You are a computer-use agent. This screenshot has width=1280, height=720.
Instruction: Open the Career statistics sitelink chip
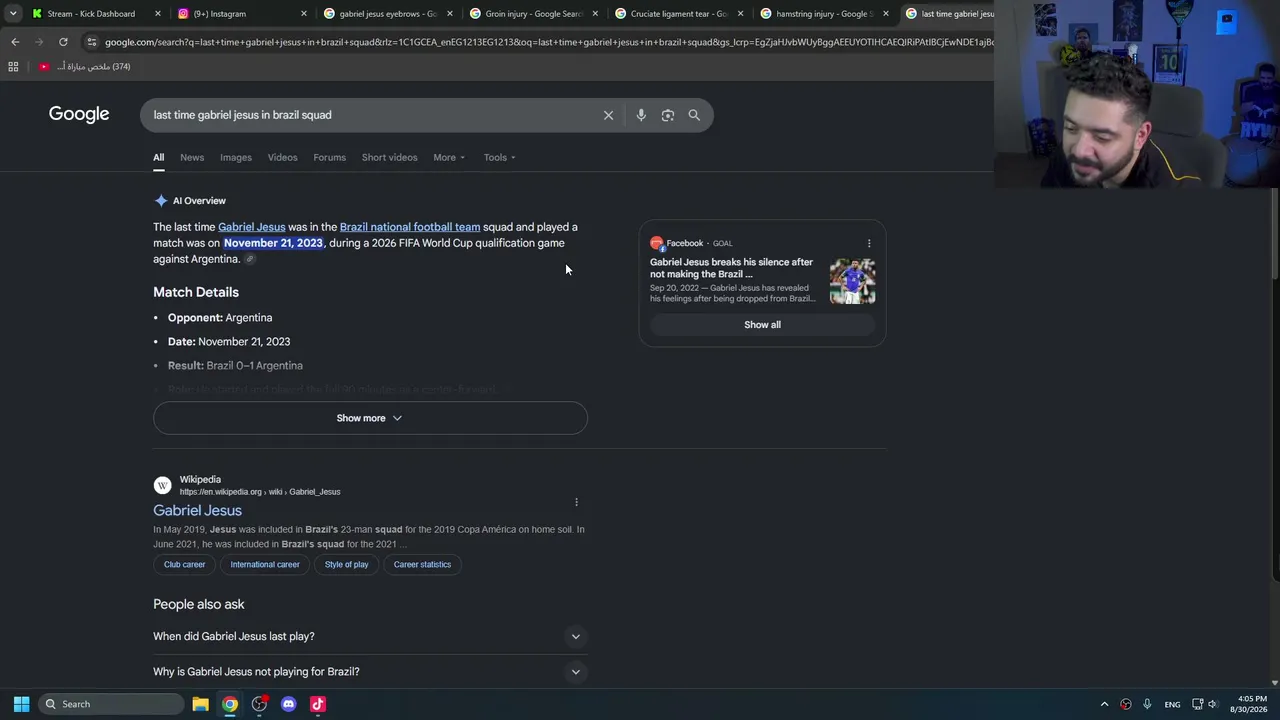(422, 565)
